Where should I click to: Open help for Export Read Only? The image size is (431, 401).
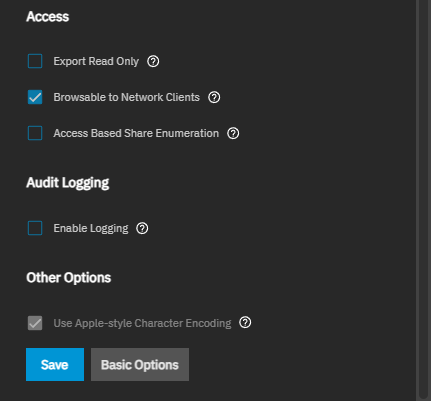tap(153, 61)
